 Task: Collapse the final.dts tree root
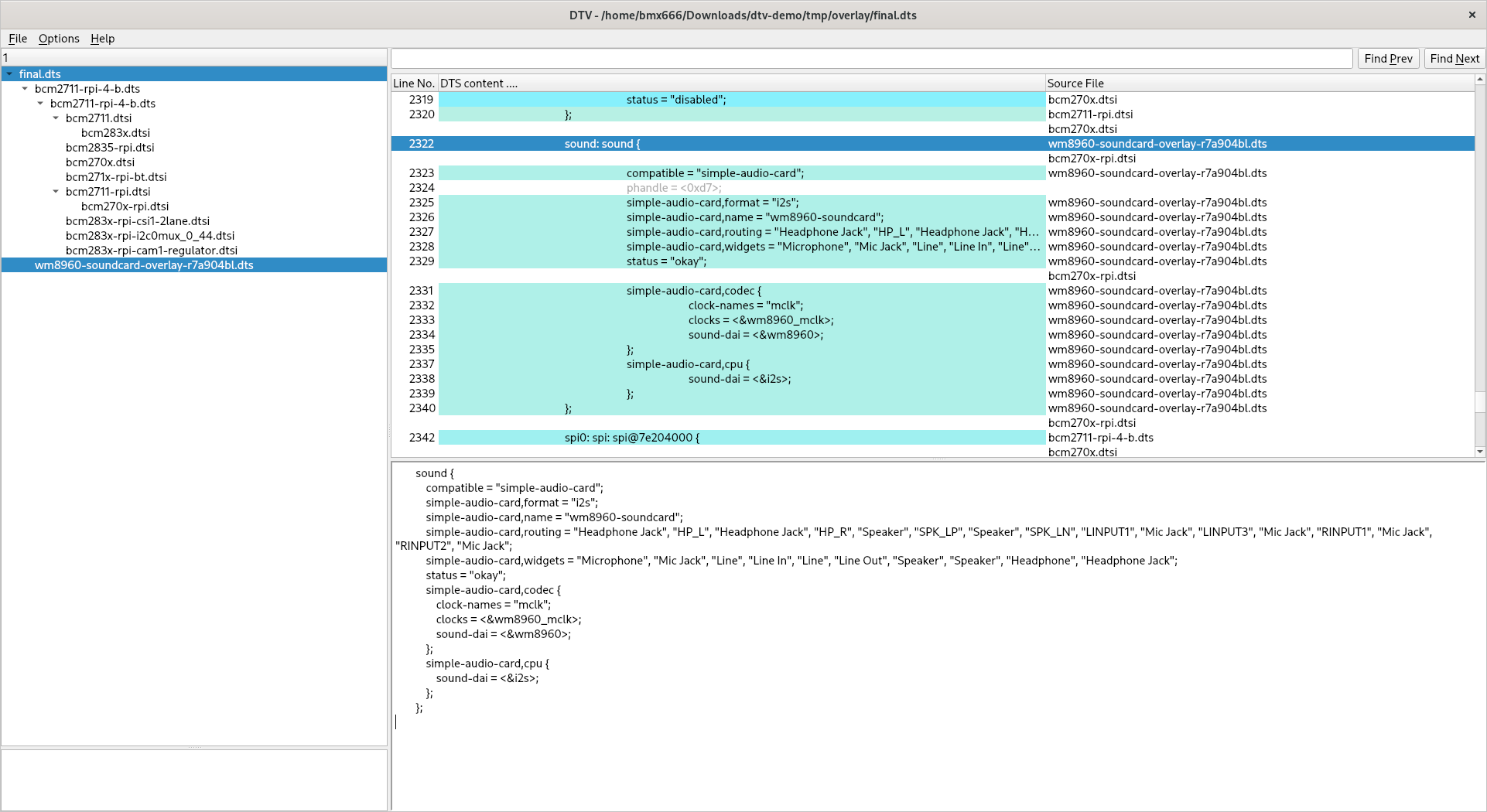(x=9, y=74)
